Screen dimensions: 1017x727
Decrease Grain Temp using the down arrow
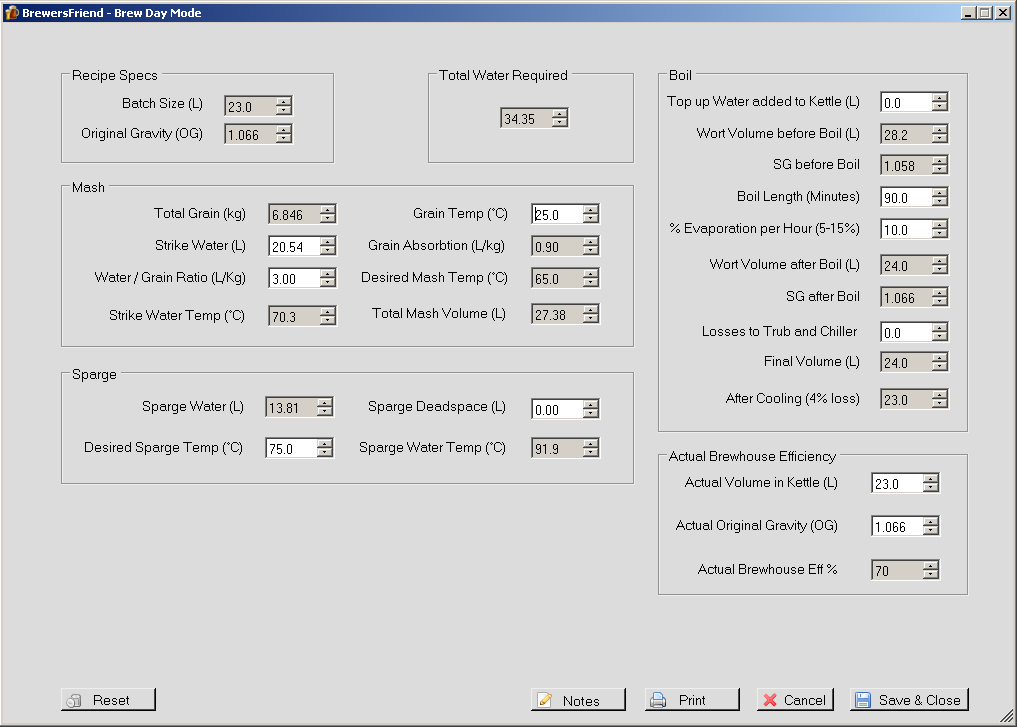pos(591,219)
